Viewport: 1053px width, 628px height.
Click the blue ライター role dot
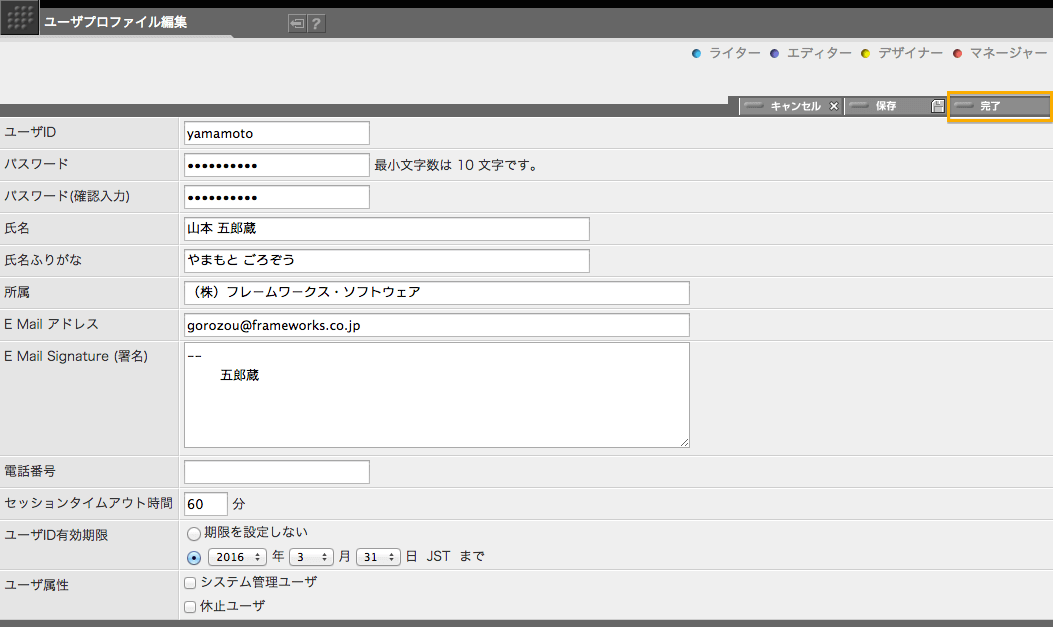pos(696,54)
